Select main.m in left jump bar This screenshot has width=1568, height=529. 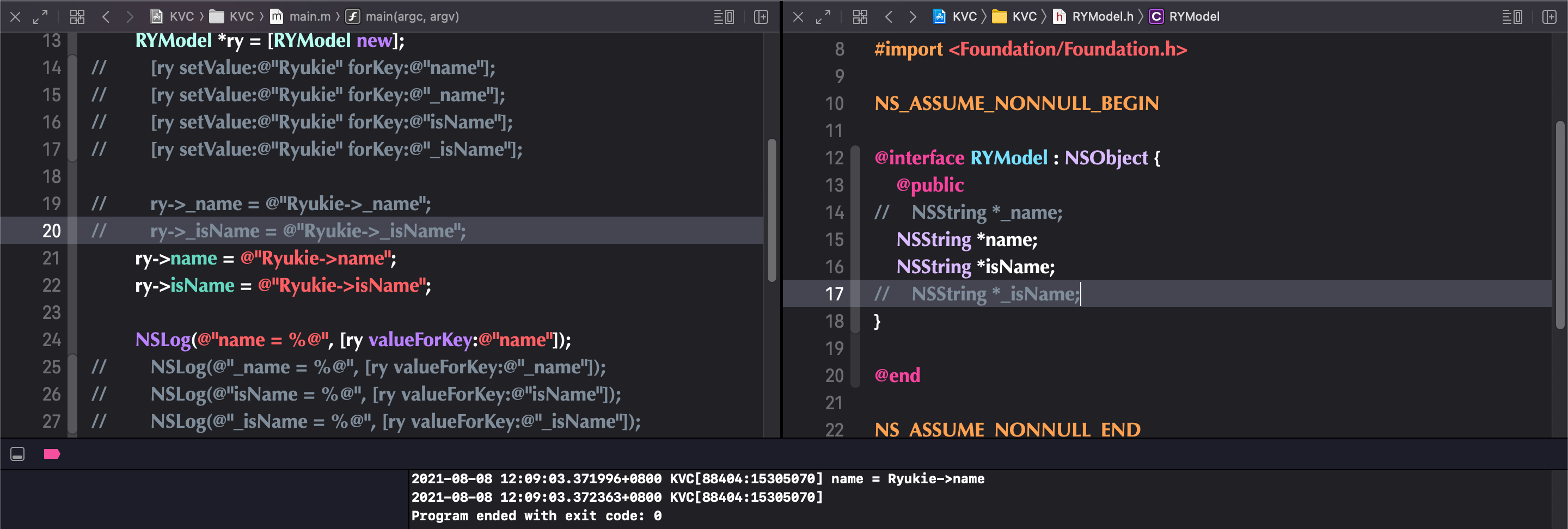coord(301,16)
